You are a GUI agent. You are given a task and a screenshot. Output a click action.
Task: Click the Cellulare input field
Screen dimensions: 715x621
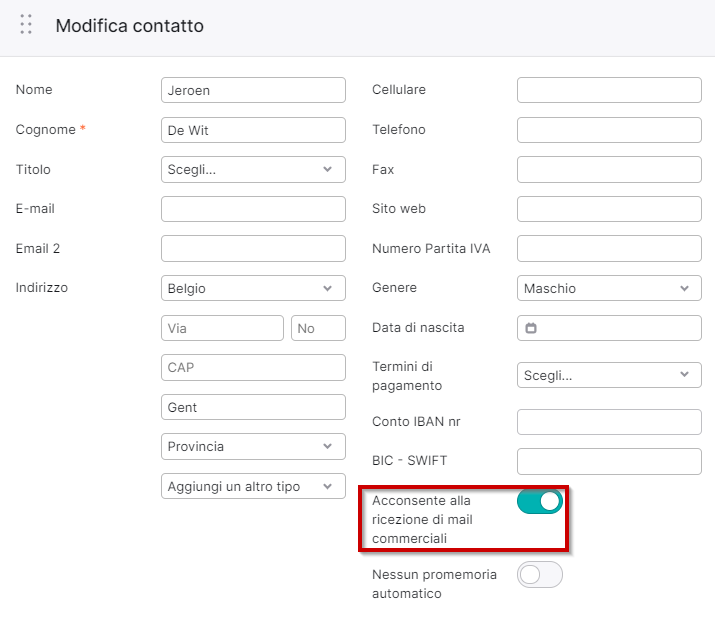coord(609,90)
